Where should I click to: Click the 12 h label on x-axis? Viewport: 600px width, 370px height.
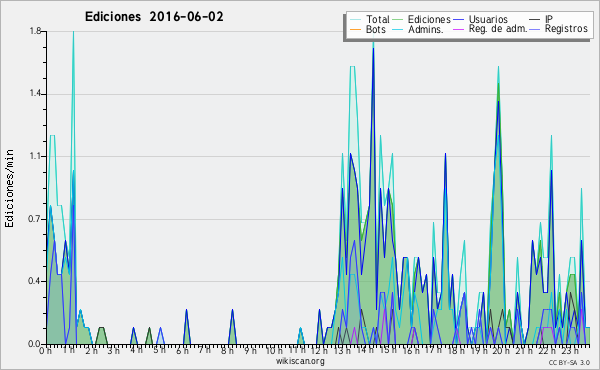[319, 351]
